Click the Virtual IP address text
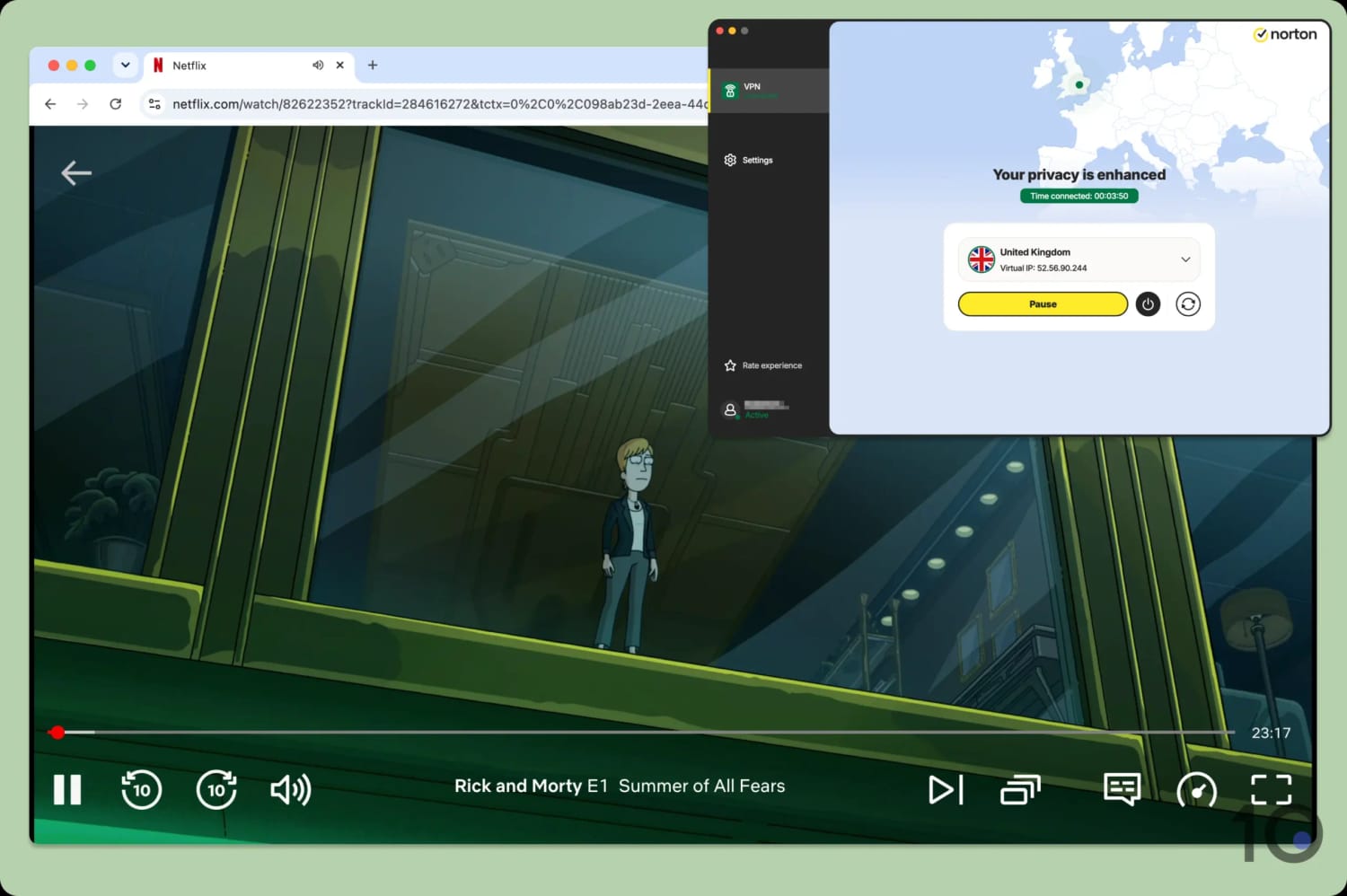 coord(1043,268)
